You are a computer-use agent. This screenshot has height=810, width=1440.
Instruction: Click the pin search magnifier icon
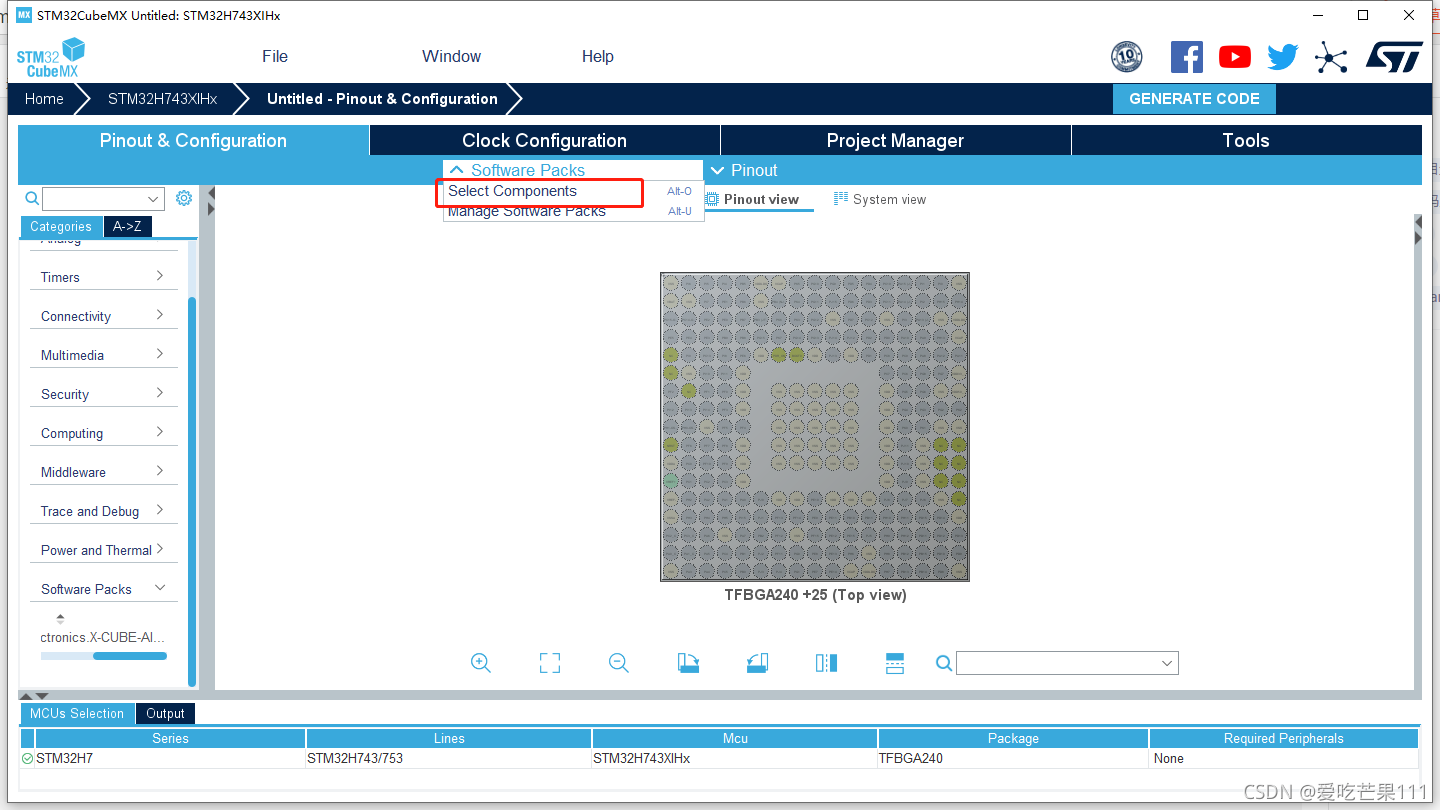[x=943, y=663]
